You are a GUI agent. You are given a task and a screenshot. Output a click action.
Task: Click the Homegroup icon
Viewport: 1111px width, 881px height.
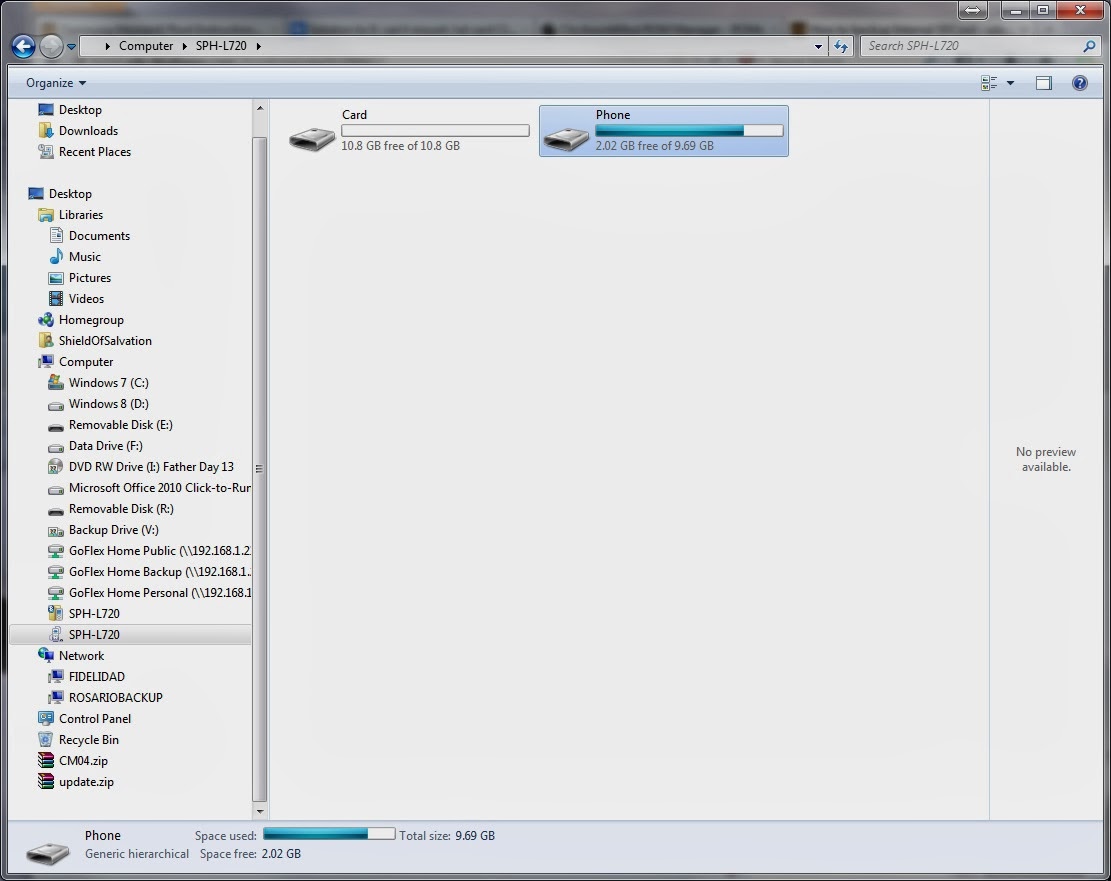click(x=46, y=320)
